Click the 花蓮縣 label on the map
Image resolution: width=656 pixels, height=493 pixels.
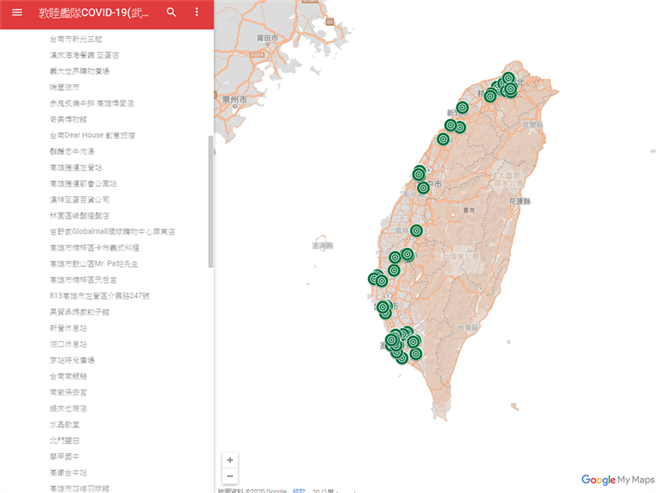click(520, 201)
